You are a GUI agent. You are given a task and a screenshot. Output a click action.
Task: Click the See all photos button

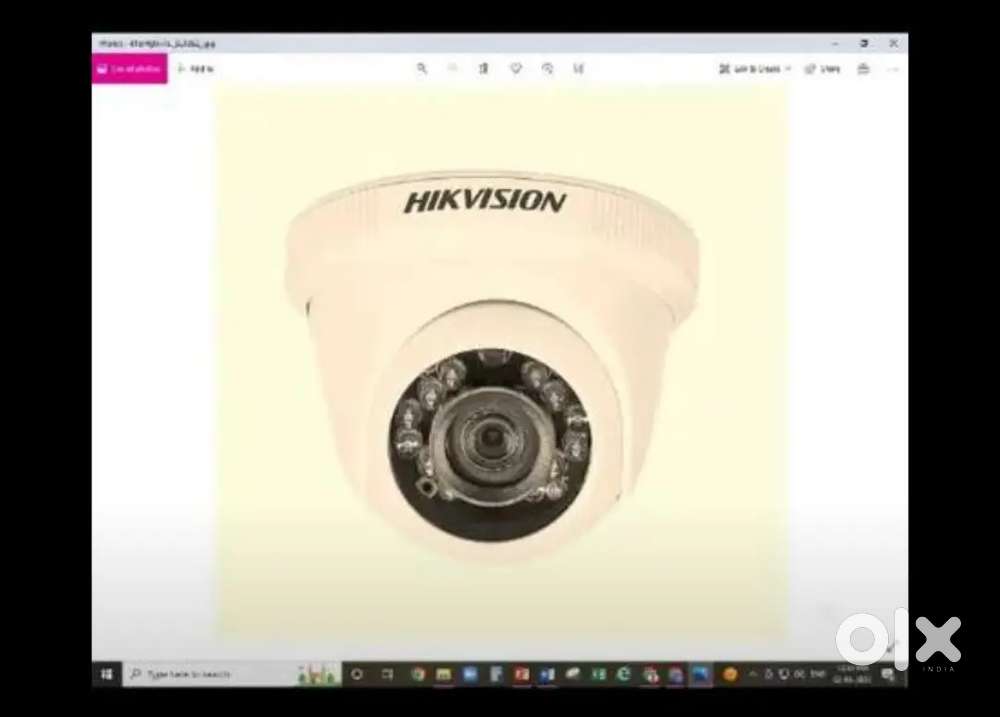(x=128, y=69)
